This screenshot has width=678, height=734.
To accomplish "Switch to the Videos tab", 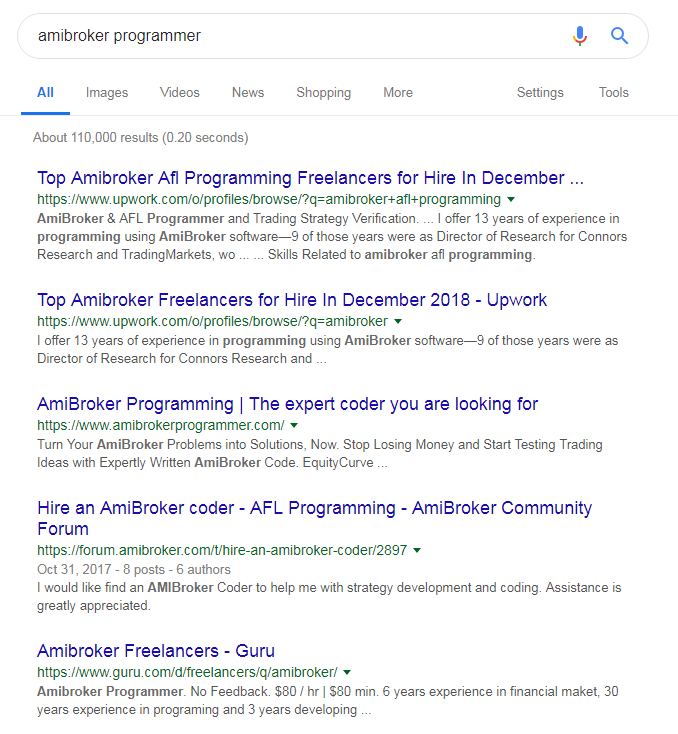I will pos(180,93).
